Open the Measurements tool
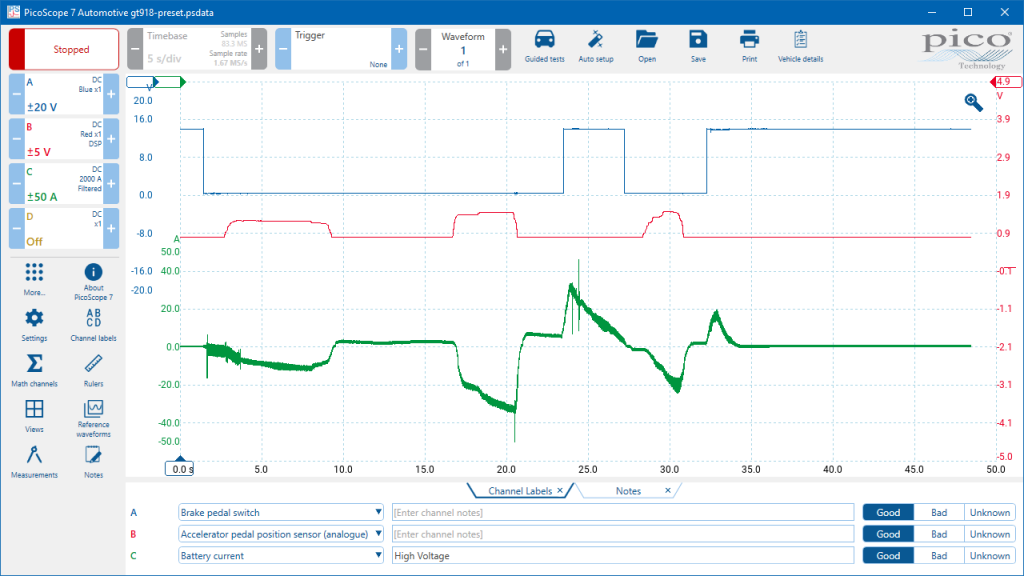 tap(34, 459)
